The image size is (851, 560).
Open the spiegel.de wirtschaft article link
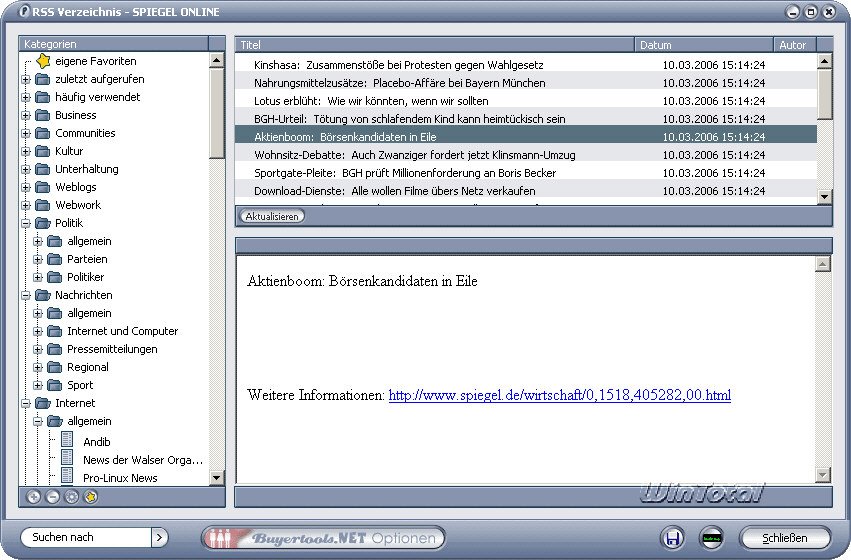tap(560, 395)
